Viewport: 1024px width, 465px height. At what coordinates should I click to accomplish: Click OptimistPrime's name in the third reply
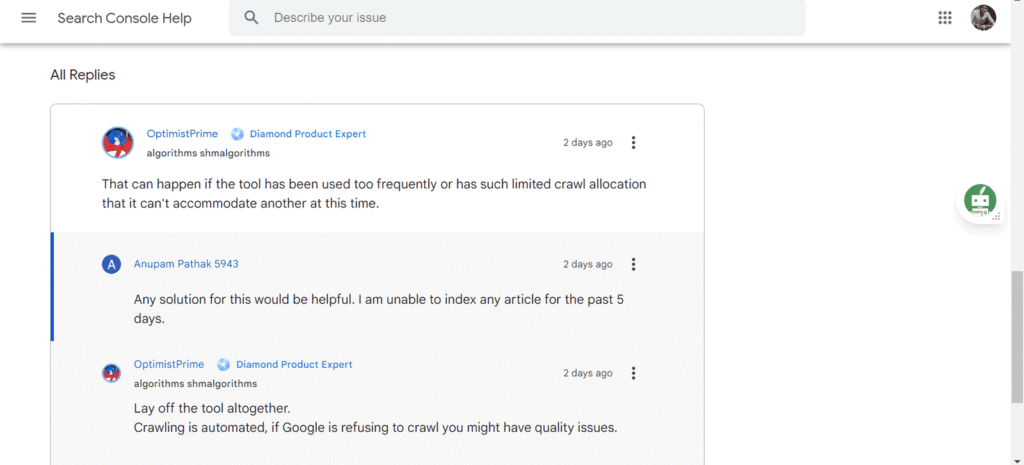tap(169, 365)
